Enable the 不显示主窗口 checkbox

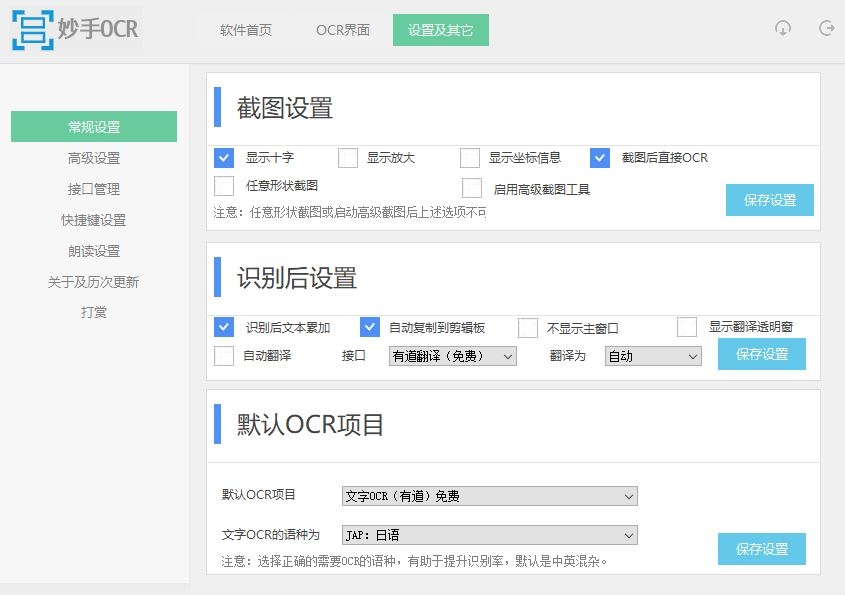click(x=528, y=328)
